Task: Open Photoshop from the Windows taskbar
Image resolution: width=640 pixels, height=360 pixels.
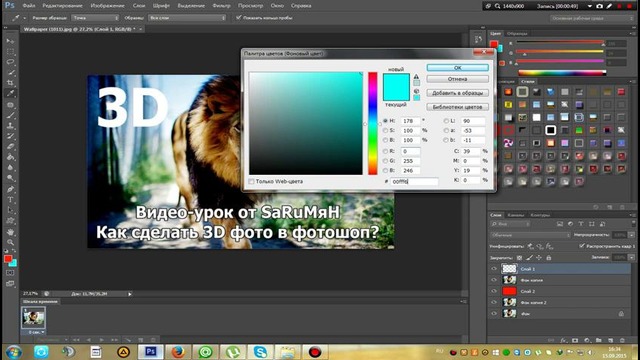Action: [x=151, y=351]
